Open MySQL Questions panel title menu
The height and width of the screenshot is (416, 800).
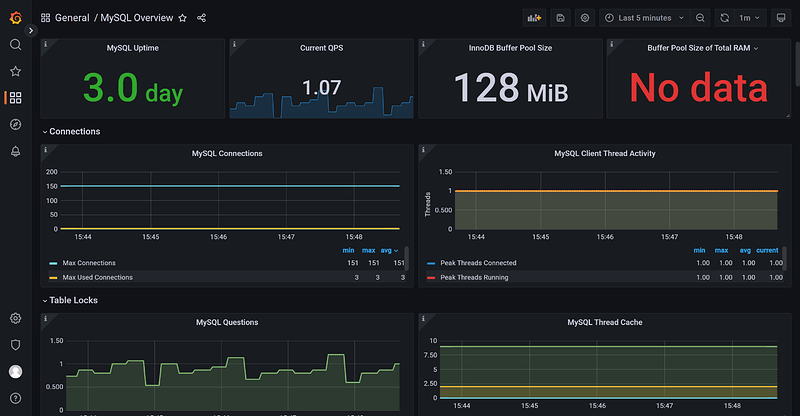227,323
